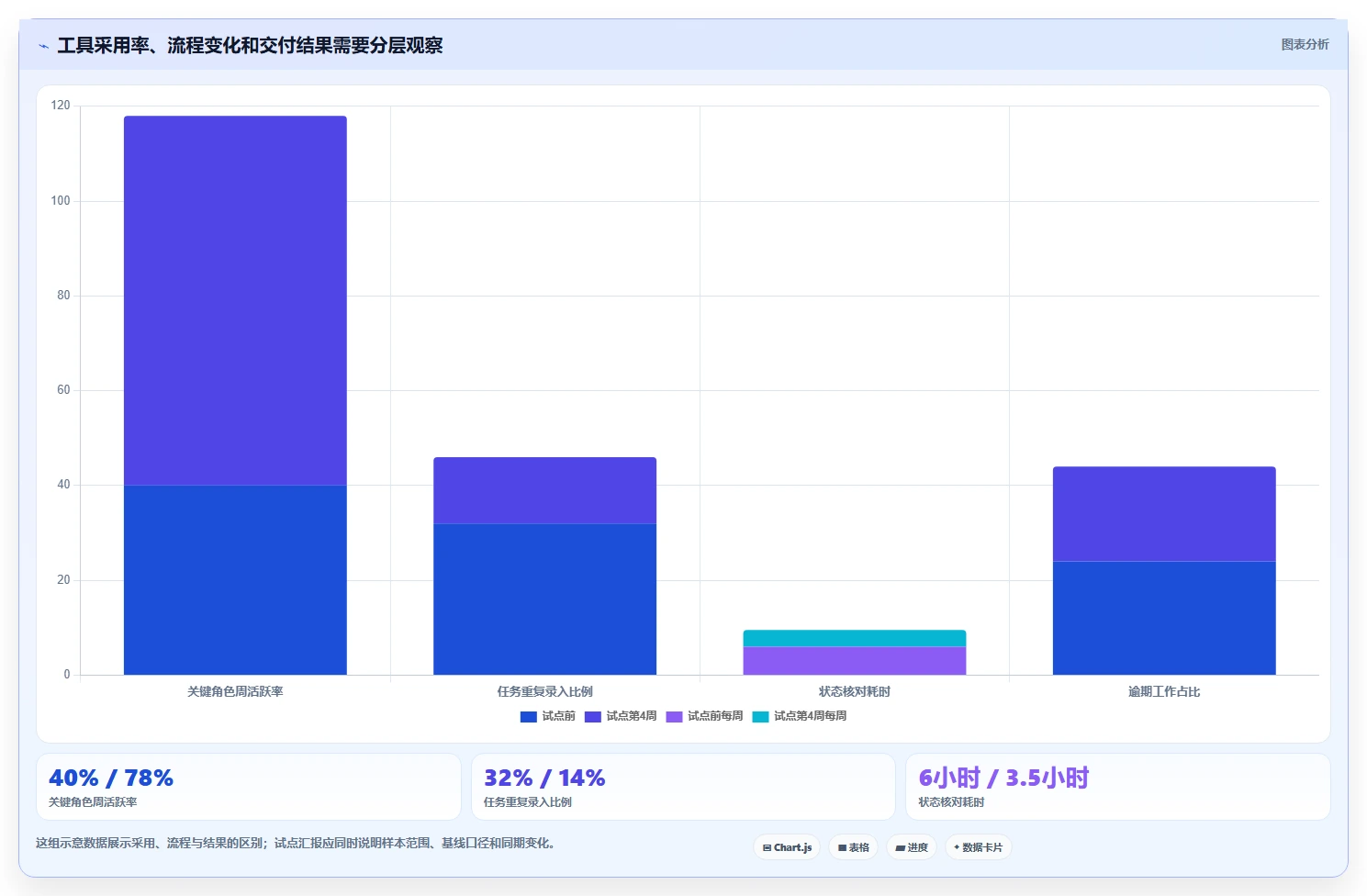Click the 状态核对耗时 x-axis label
This screenshot has width=1367, height=896.
pos(854,691)
